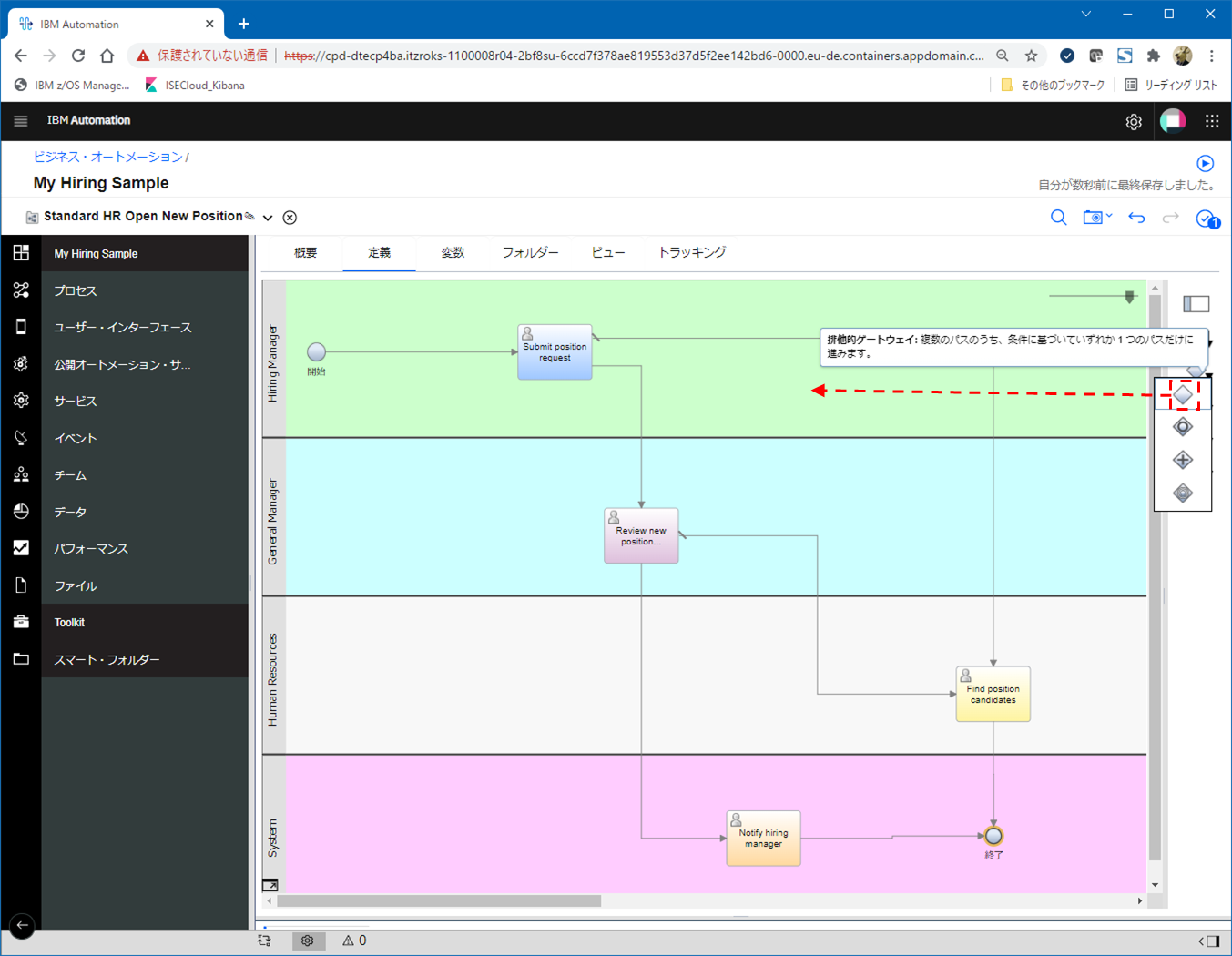Image resolution: width=1232 pixels, height=956 pixels.
Task: Switch to the フォルダー tab
Action: point(530,253)
